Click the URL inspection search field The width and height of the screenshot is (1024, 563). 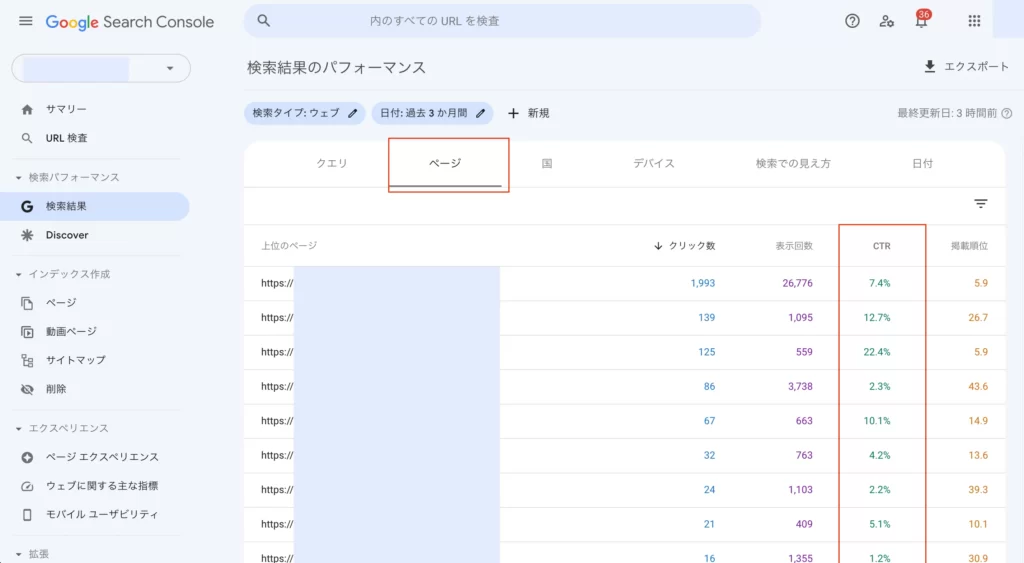coord(502,21)
